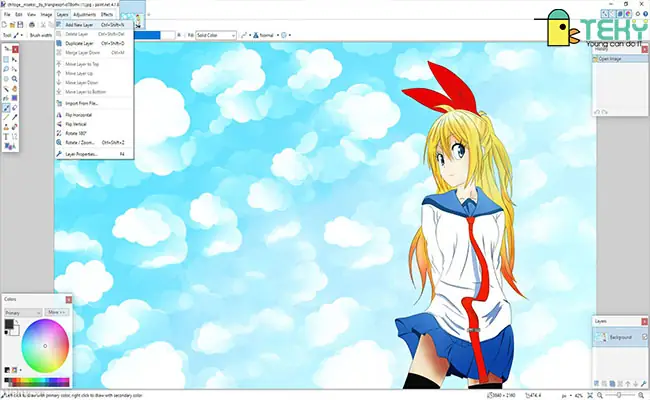Click the Open file toolbar icon
The width and height of the screenshot is (650, 400).
click(12, 25)
